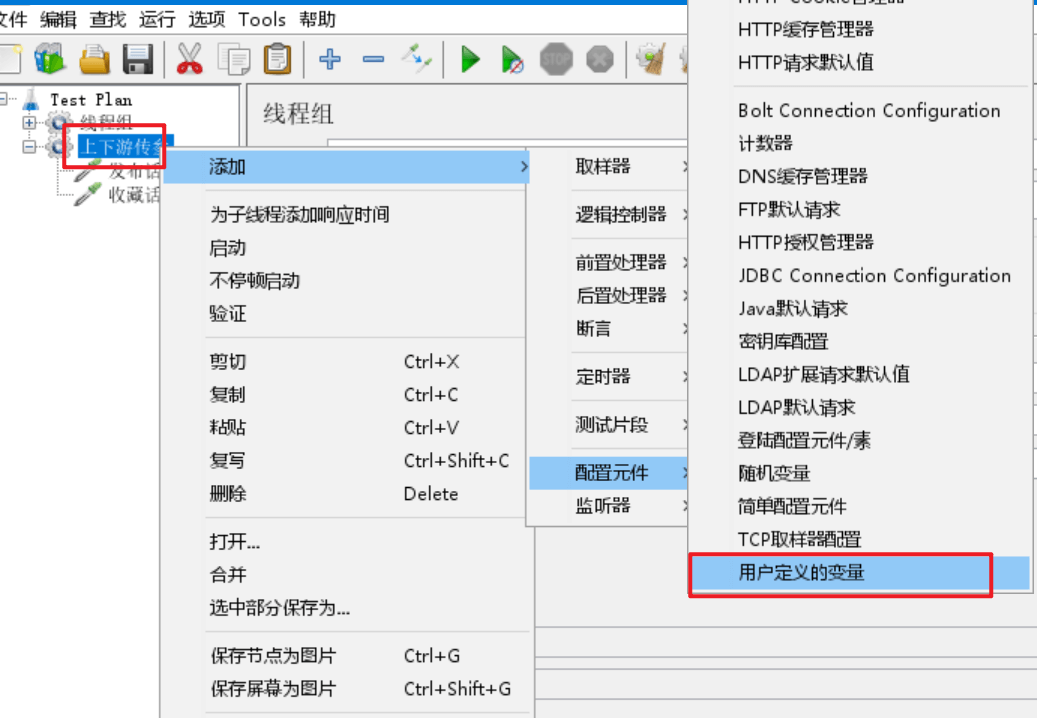
Task: Collapse the Test Plan tree node
Action: click(x=3, y=99)
